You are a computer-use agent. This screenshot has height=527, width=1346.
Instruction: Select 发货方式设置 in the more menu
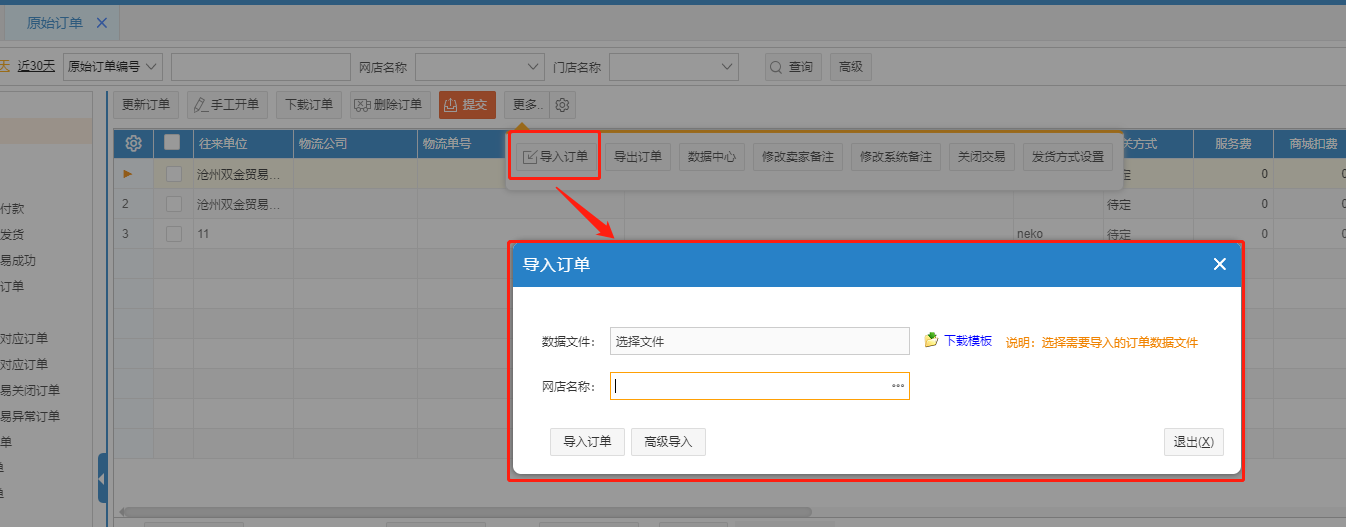tap(1067, 157)
